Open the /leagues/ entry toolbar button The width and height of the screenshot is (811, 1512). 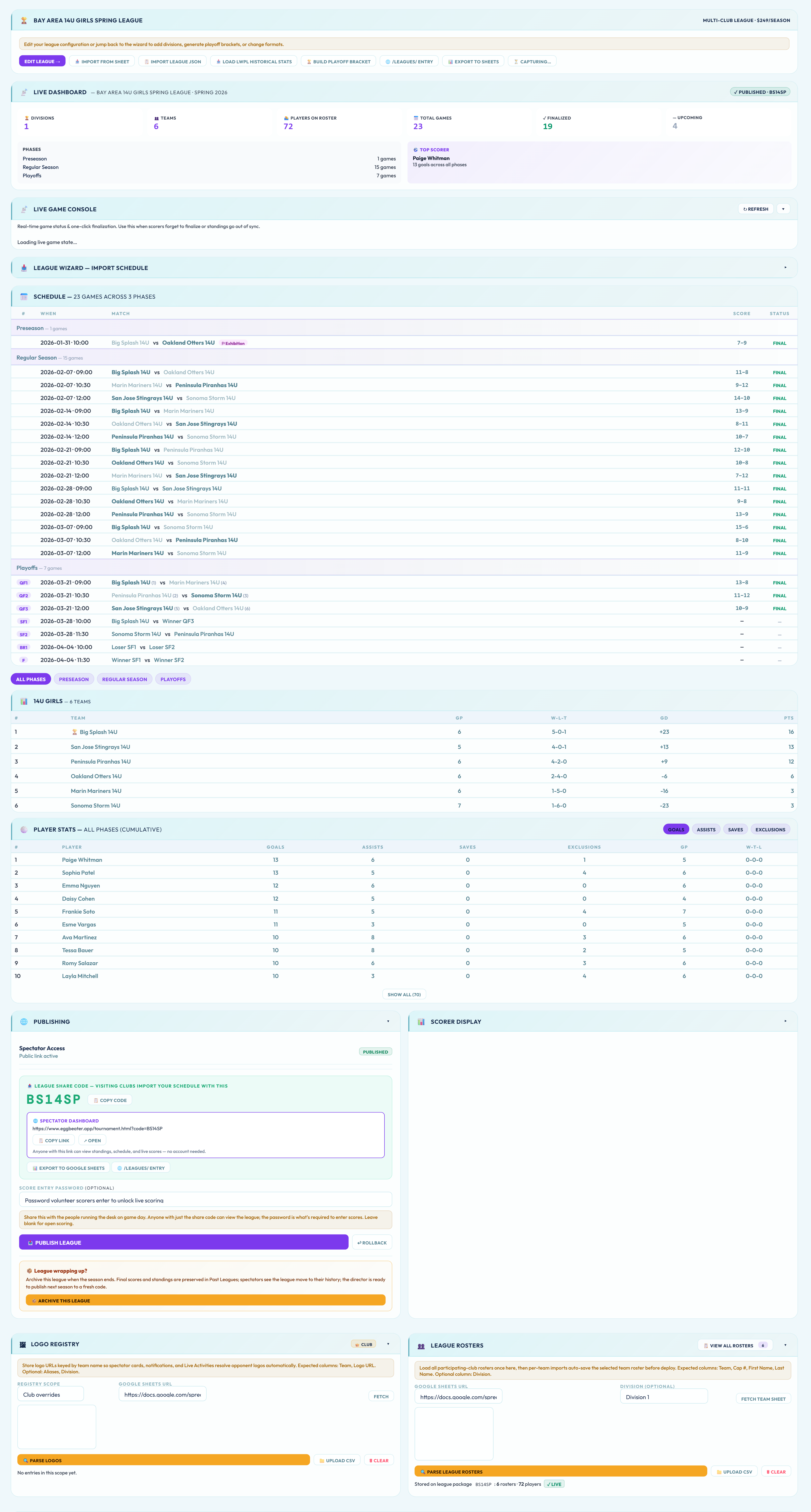(x=409, y=62)
